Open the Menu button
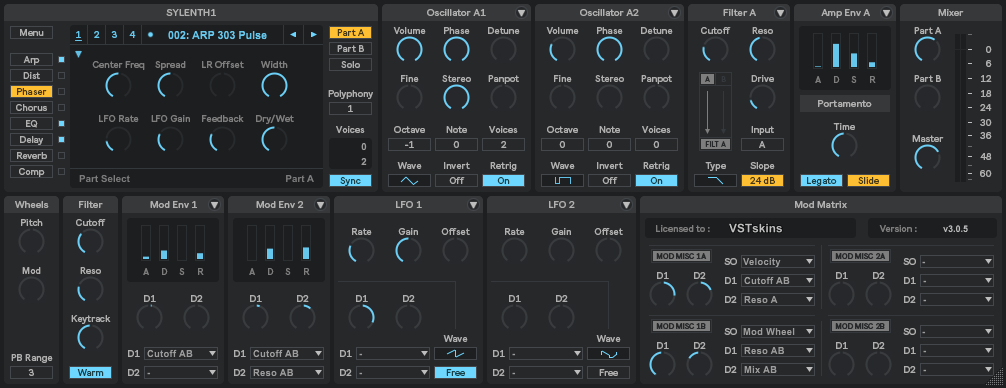1006x388 pixels. pyautogui.click(x=31, y=33)
